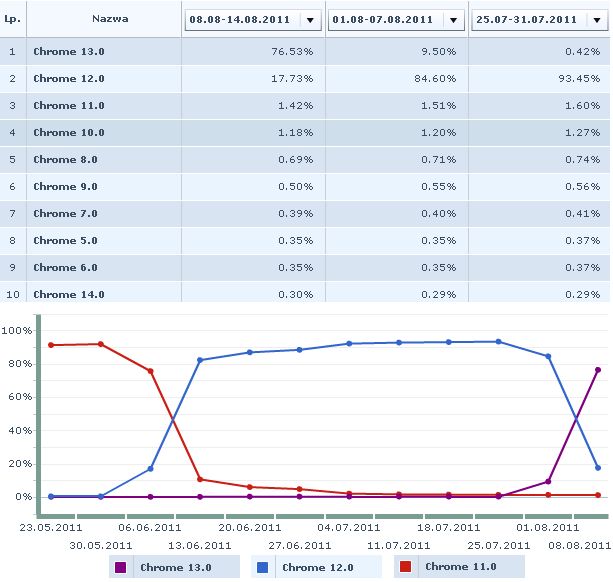
Task: Click the 0.30% cell value
Action: (296, 294)
